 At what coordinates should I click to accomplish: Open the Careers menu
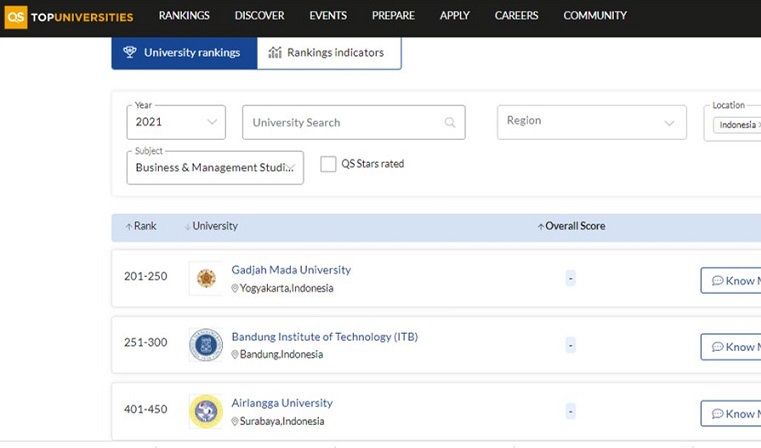516,16
